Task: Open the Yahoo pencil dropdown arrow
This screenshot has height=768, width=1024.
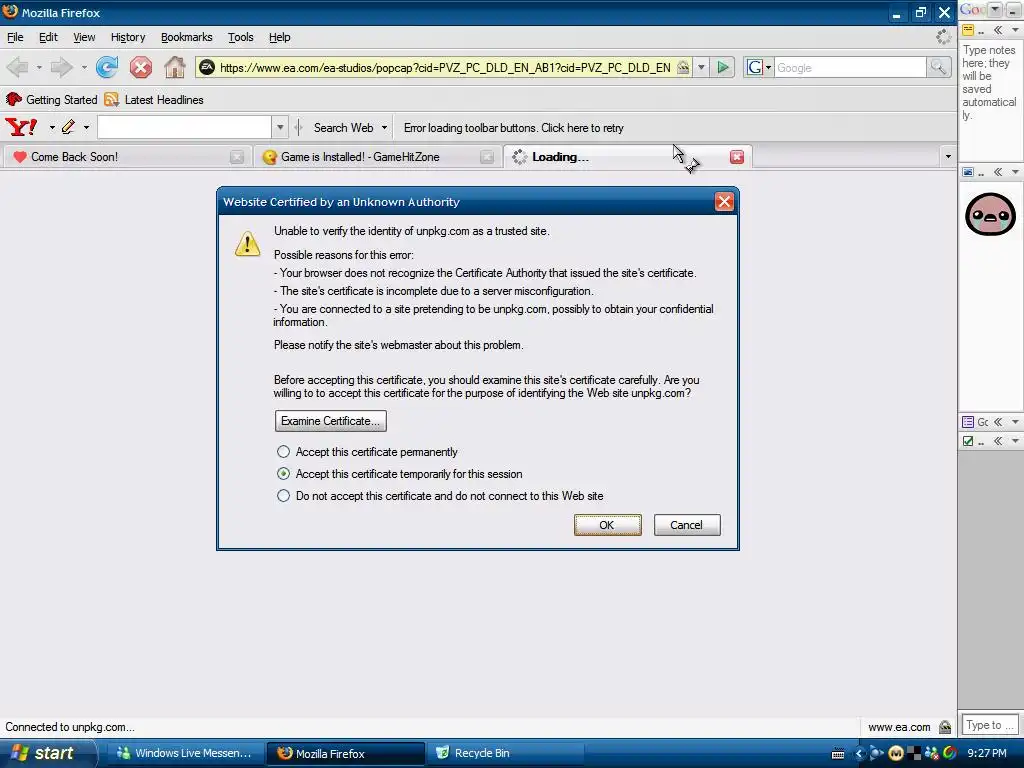Action: 86,127
